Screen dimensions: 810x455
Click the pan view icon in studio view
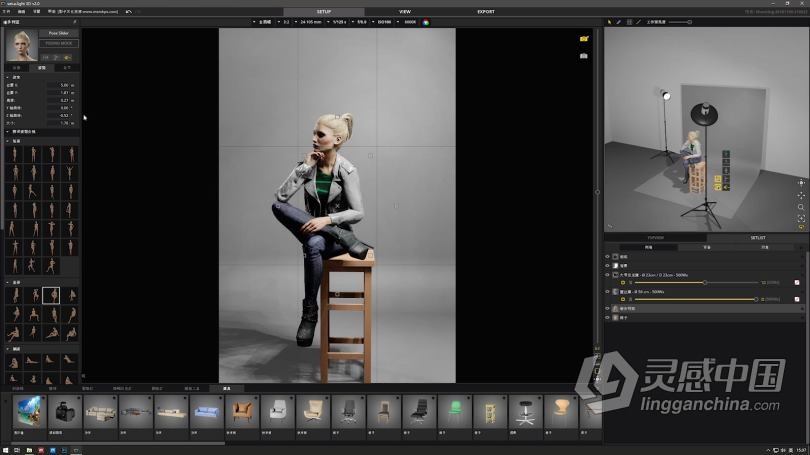[x=801, y=183]
